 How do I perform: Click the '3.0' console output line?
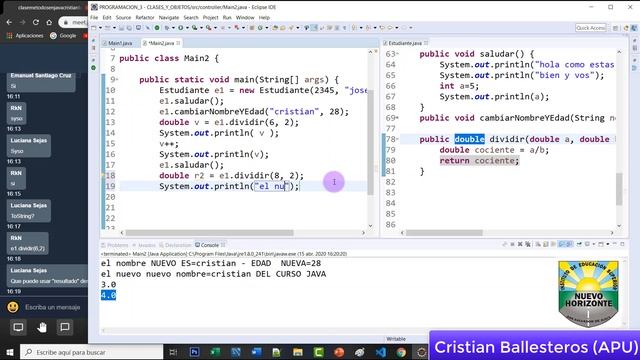click(x=108, y=284)
